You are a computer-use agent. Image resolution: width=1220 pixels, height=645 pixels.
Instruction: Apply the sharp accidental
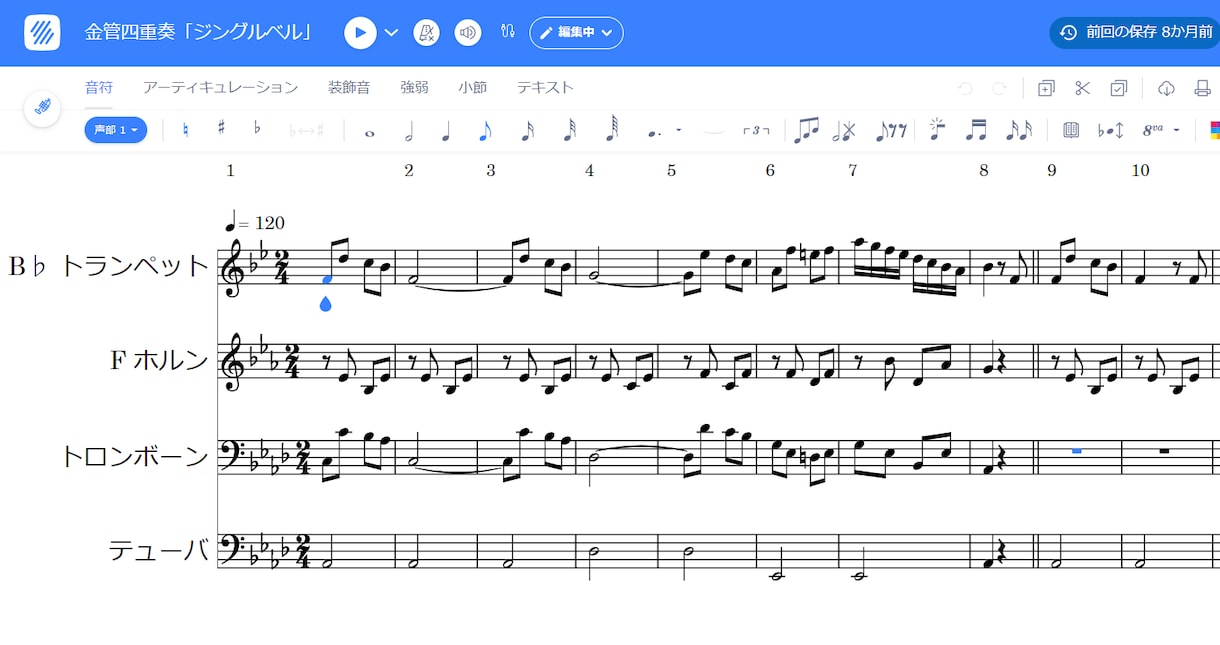tap(221, 128)
